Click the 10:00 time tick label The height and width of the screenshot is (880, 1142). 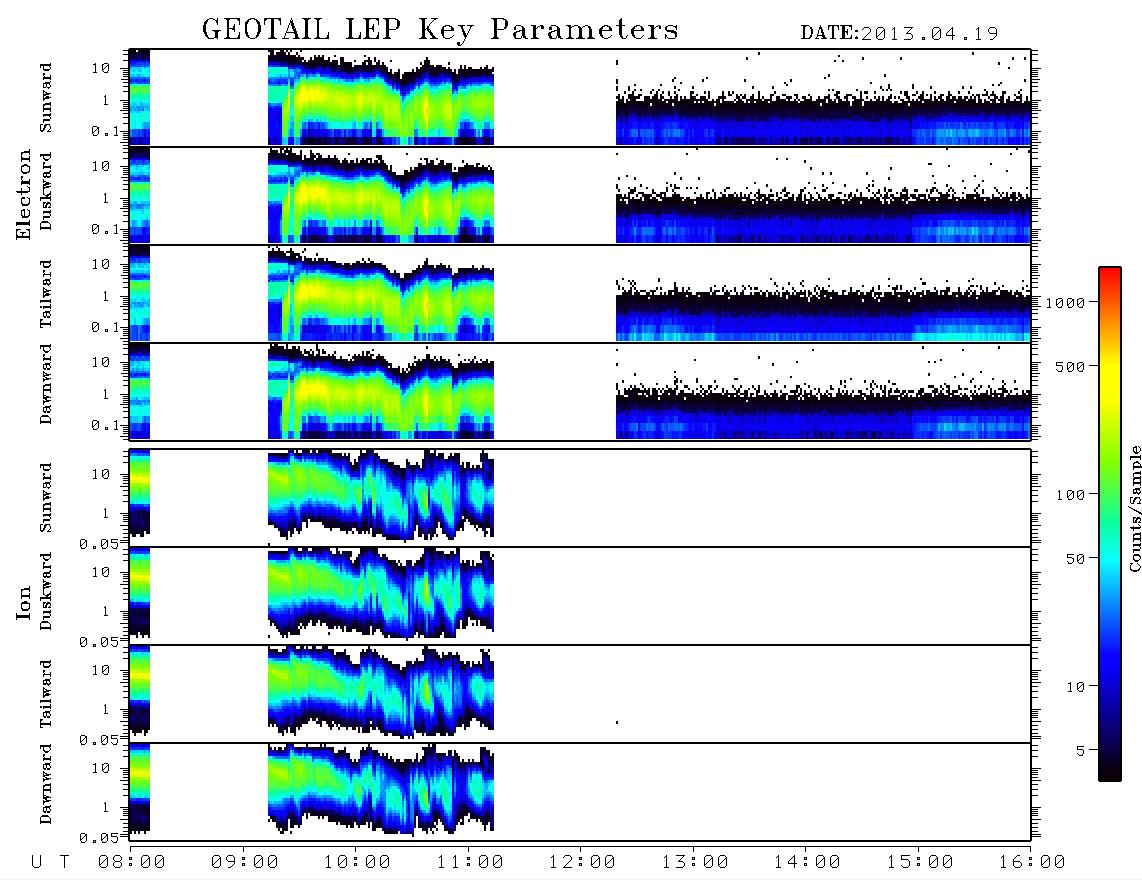click(358, 862)
